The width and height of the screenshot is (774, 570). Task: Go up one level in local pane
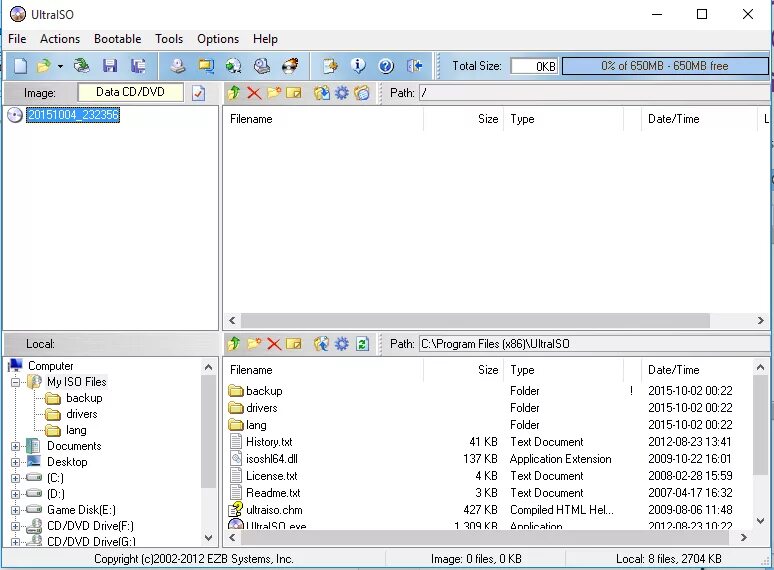[234, 343]
